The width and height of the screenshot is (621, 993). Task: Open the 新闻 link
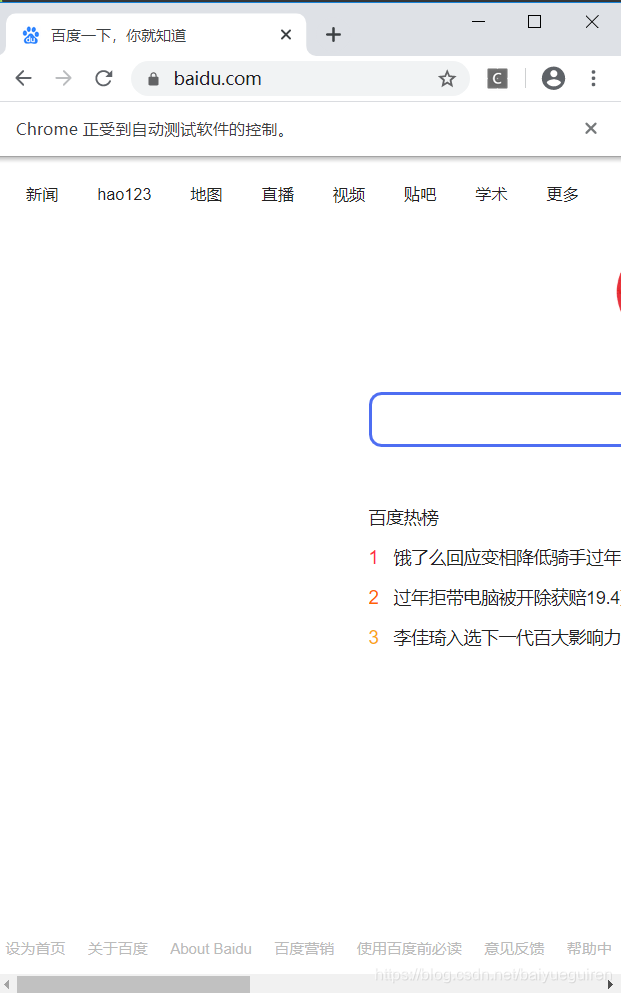(x=42, y=194)
